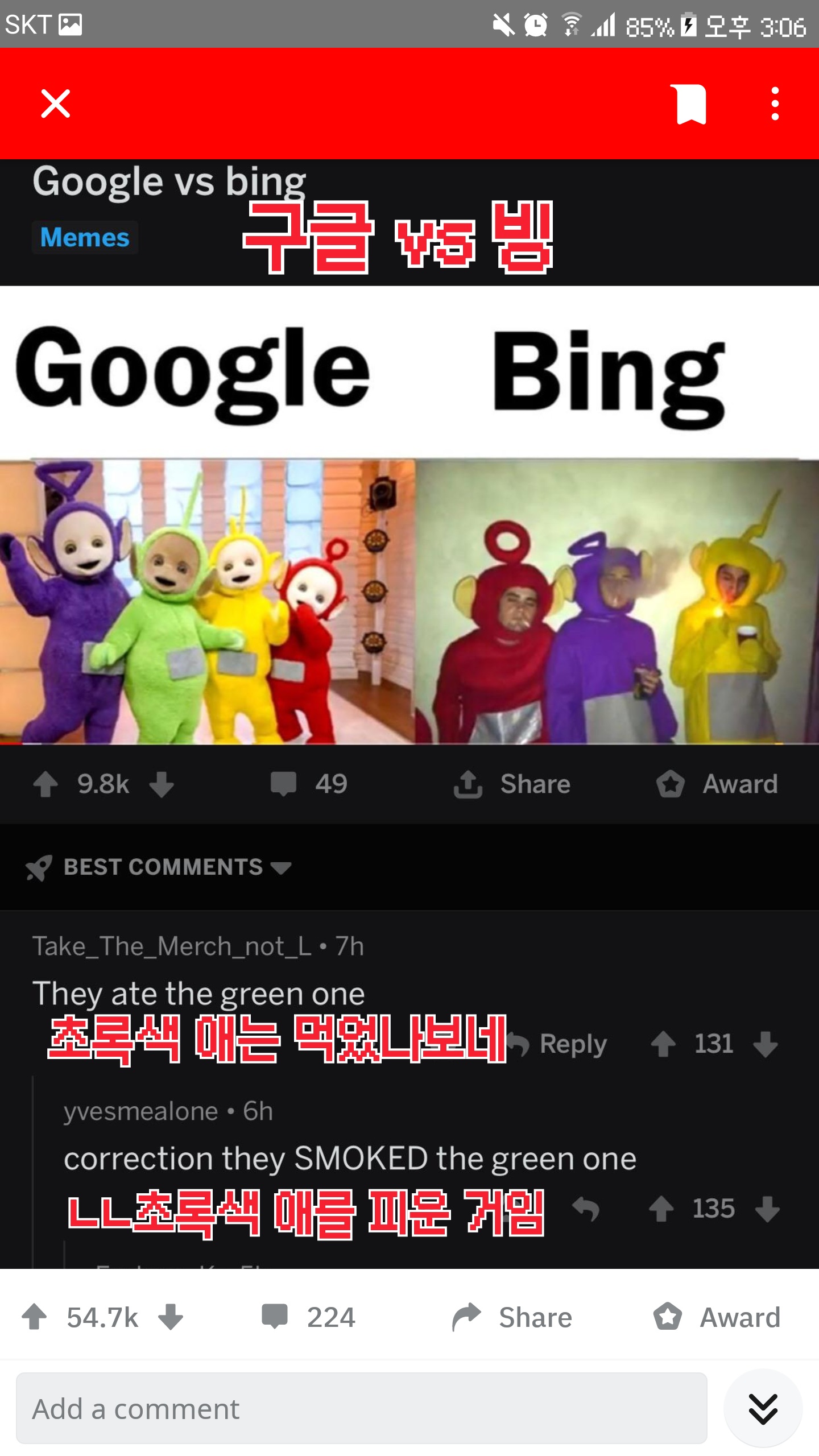This screenshot has width=819, height=1456.
Task: Jump down with the double chevron button
Action: pos(763,1408)
